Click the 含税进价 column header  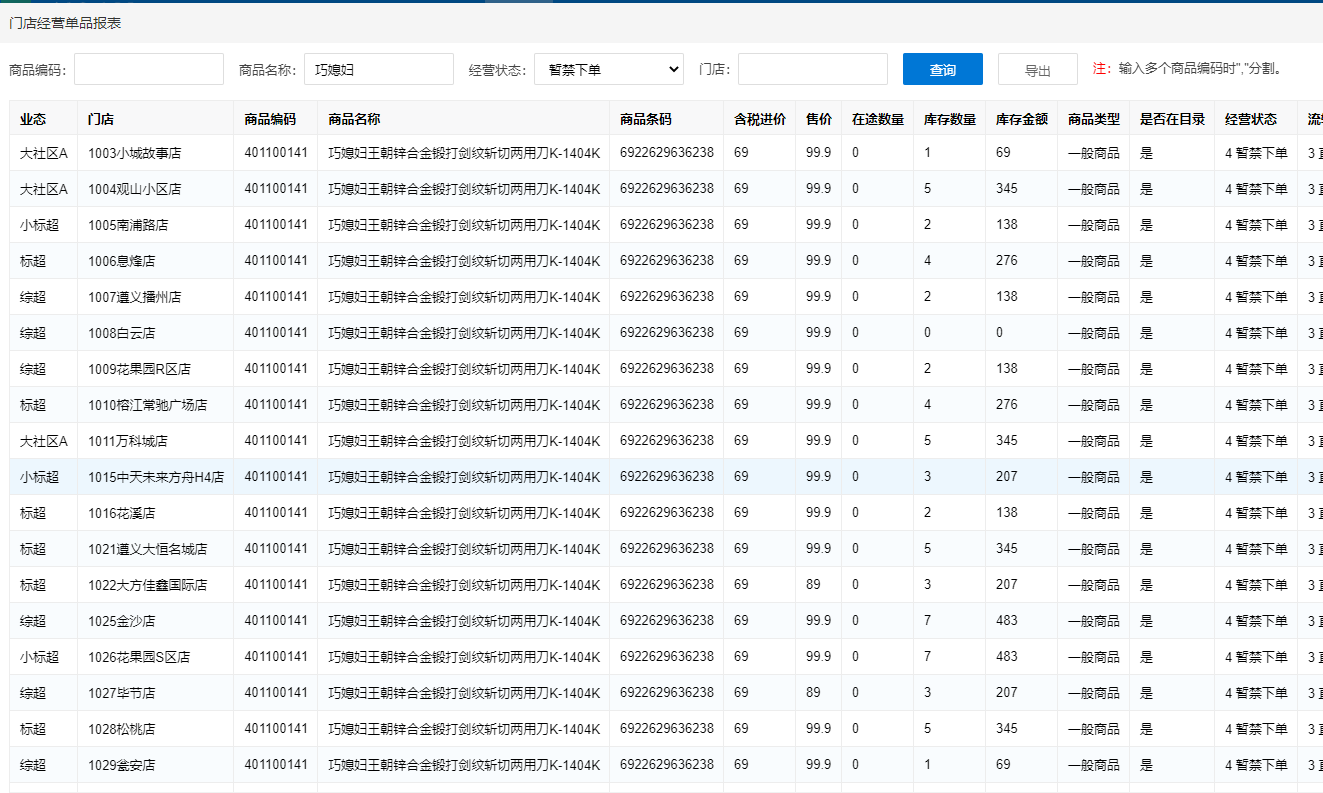(759, 119)
